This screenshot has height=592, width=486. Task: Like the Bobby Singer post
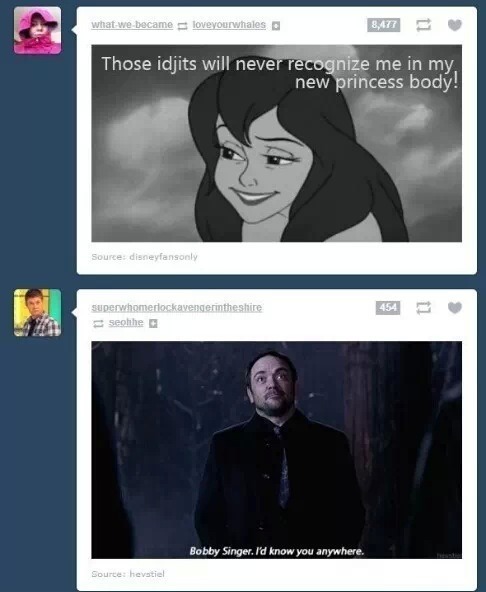coord(455,308)
